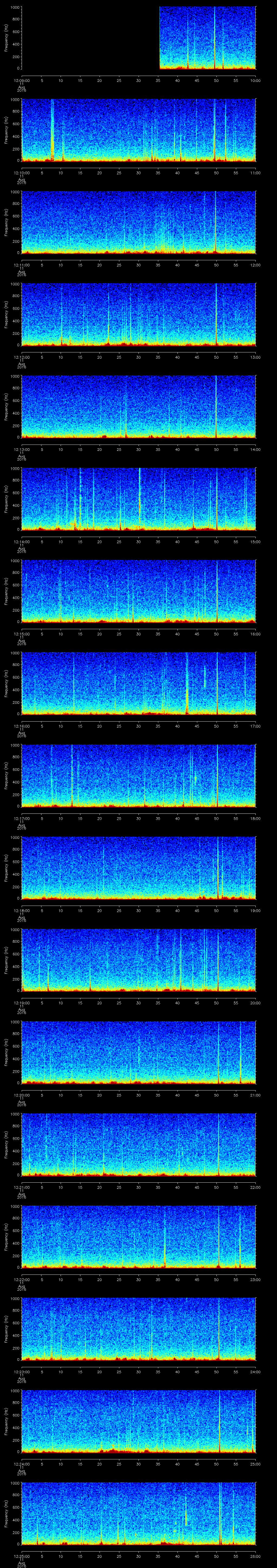
Task: Click the "12:25:00" start time label
Action: (x=21, y=1556)
